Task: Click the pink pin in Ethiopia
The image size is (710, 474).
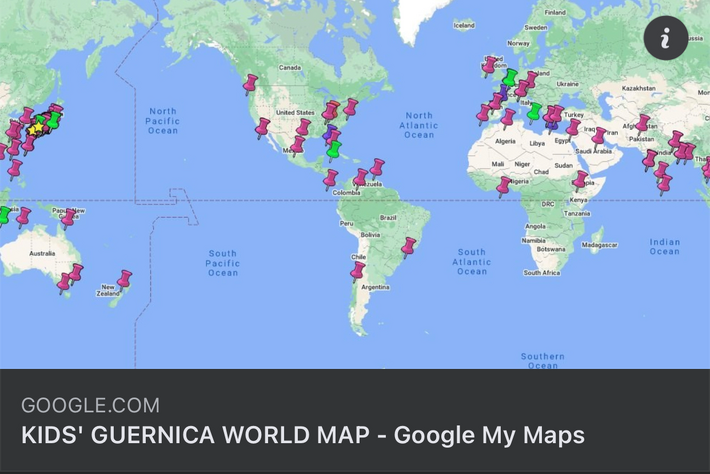Action: (x=581, y=180)
